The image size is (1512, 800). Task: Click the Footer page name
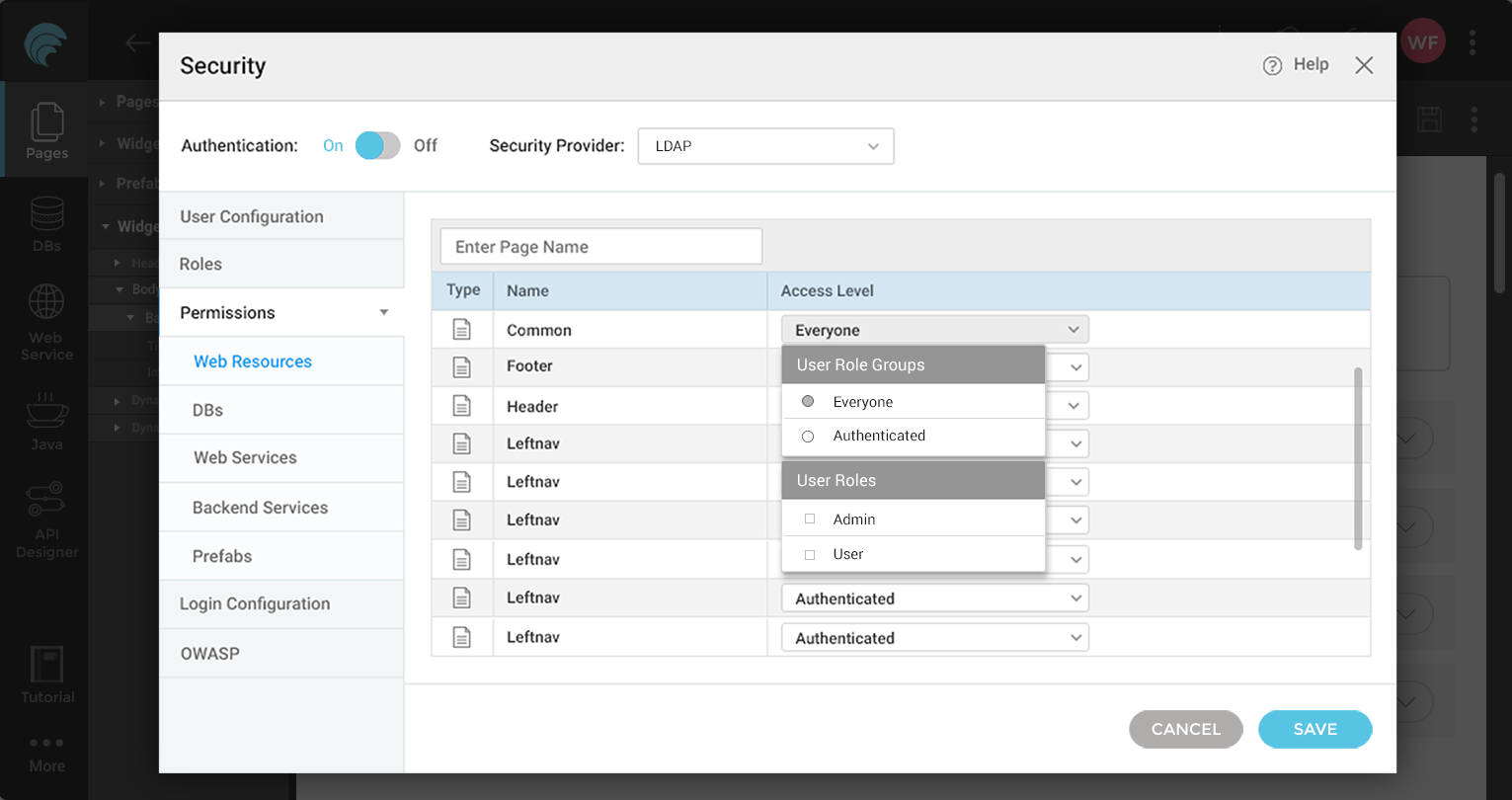pos(529,366)
